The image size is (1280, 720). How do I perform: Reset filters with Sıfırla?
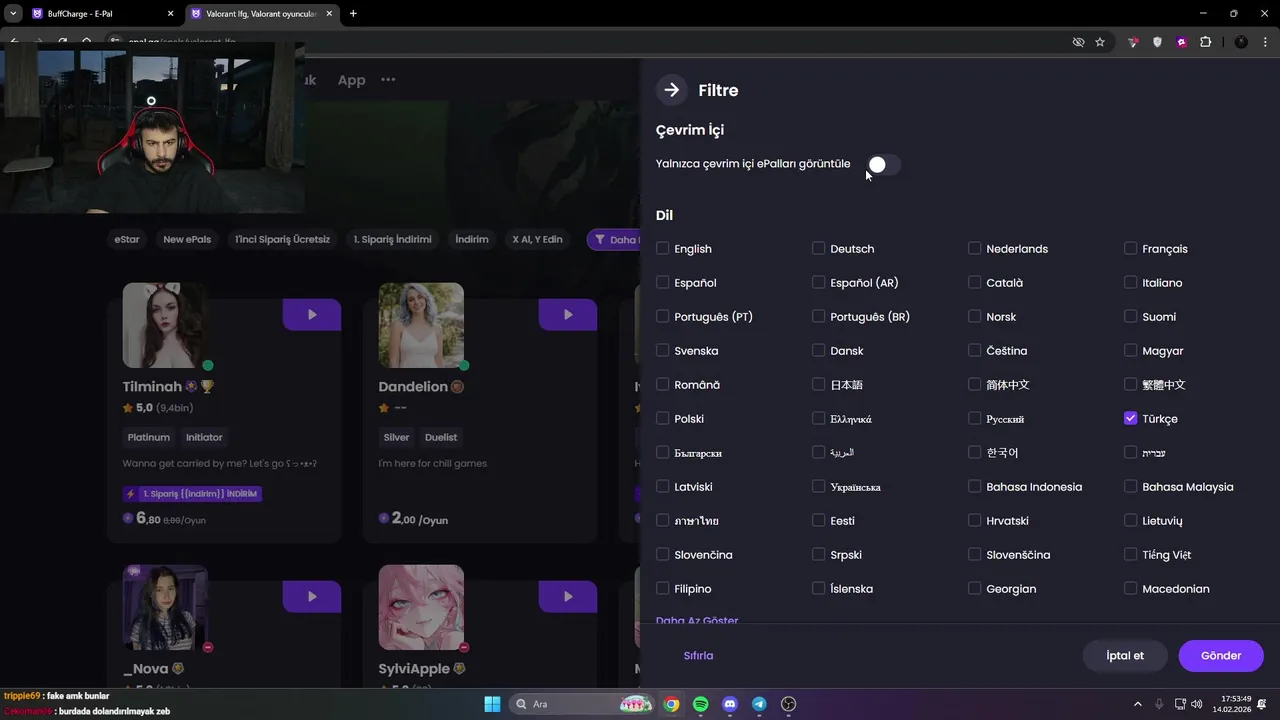tap(698, 656)
